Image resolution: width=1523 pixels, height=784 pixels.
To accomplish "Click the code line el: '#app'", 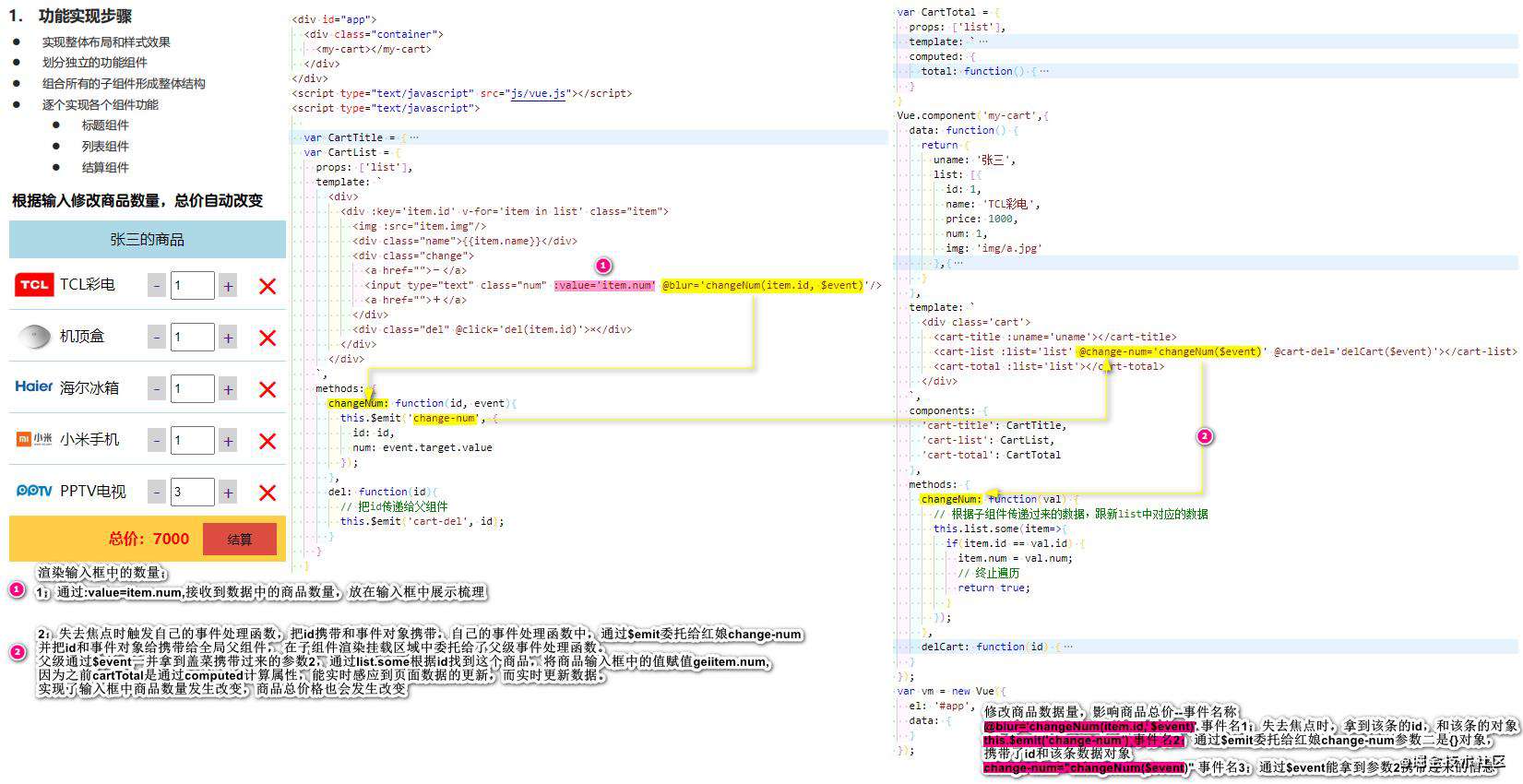I will click(x=941, y=706).
